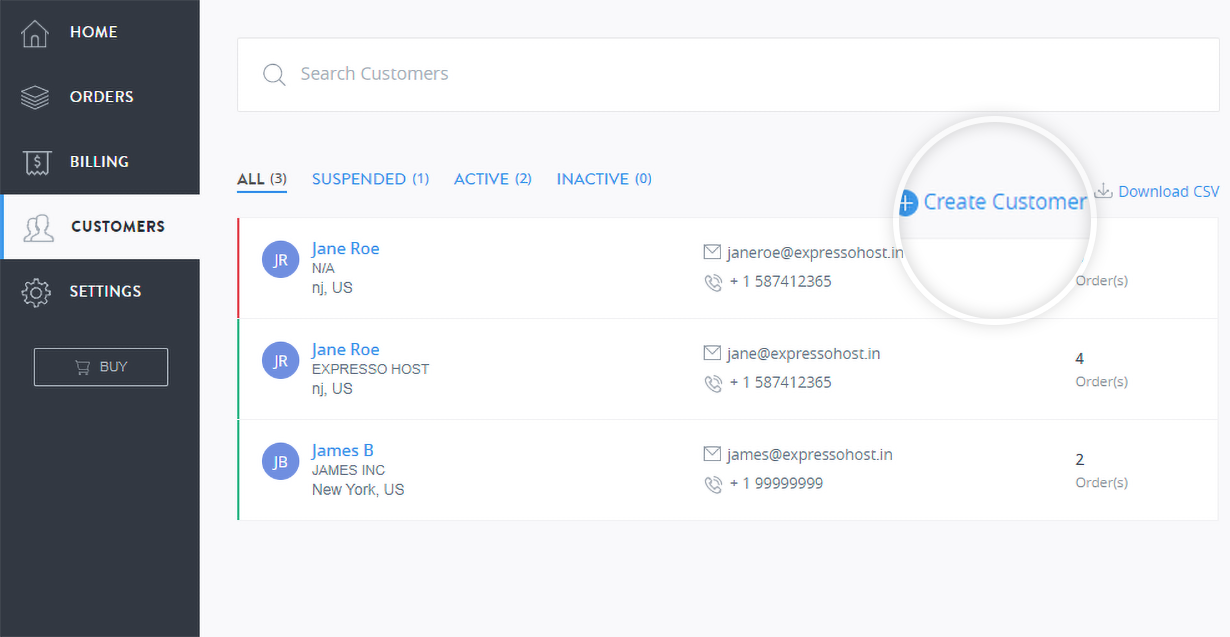The image size is (1230, 637).
Task: Open Orders via the stacked layers icon
Action: pos(35,97)
